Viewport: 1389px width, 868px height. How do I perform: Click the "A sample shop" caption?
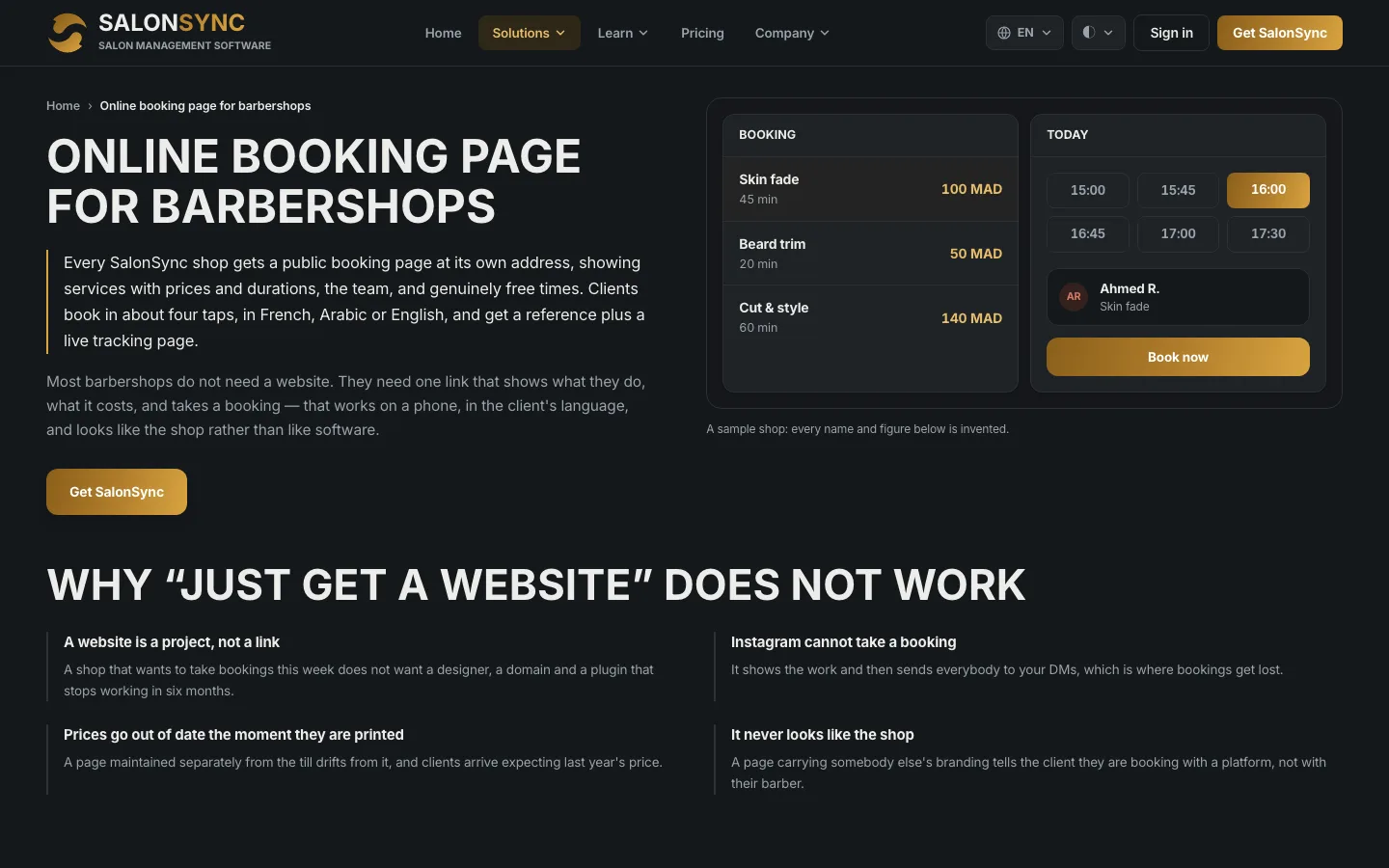[x=858, y=429]
